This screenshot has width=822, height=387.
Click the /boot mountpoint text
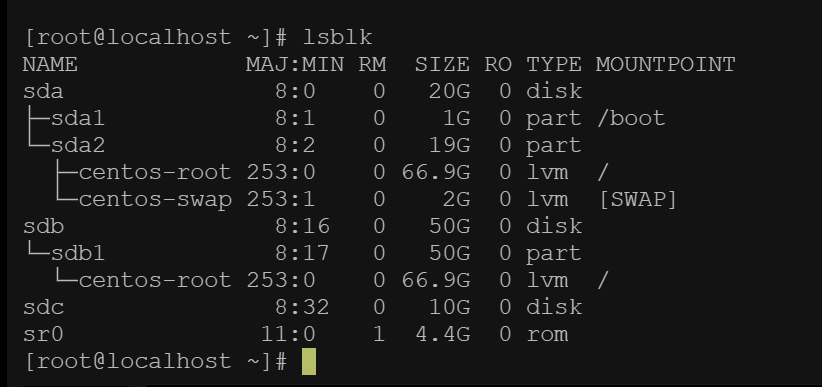pyautogui.click(x=631, y=119)
